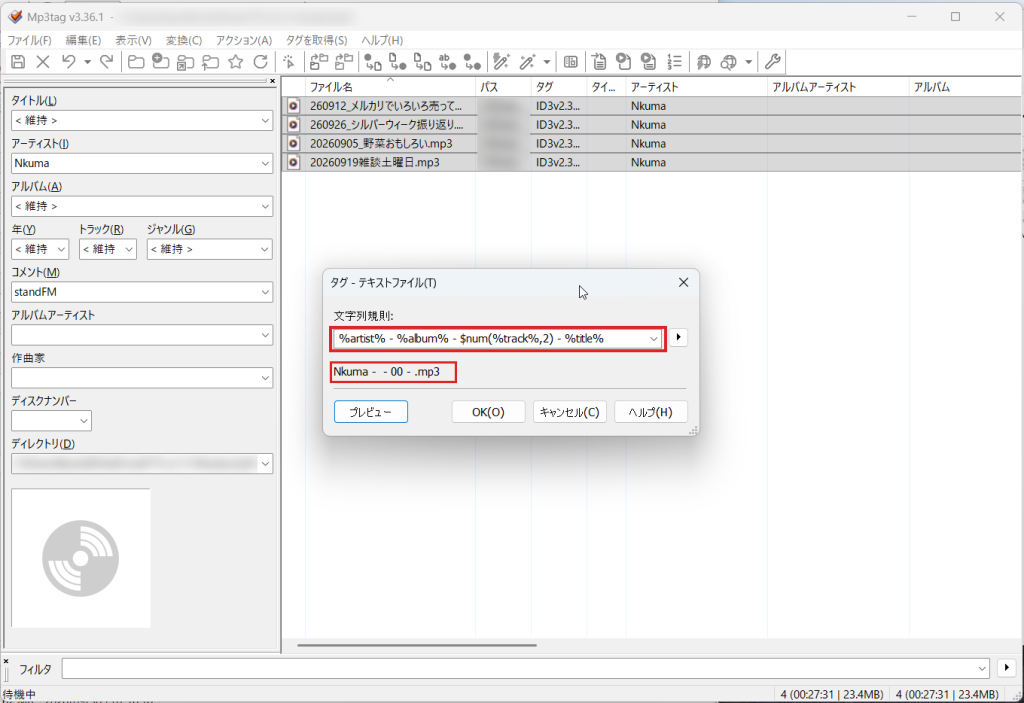The image size is (1024, 703).
Task: Click into the フィルタ input field
Action: pos(526,668)
